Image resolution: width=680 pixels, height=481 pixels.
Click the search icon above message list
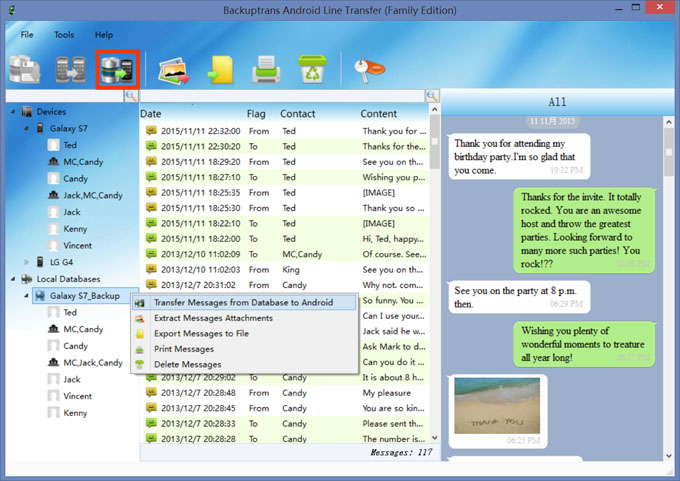(x=432, y=96)
